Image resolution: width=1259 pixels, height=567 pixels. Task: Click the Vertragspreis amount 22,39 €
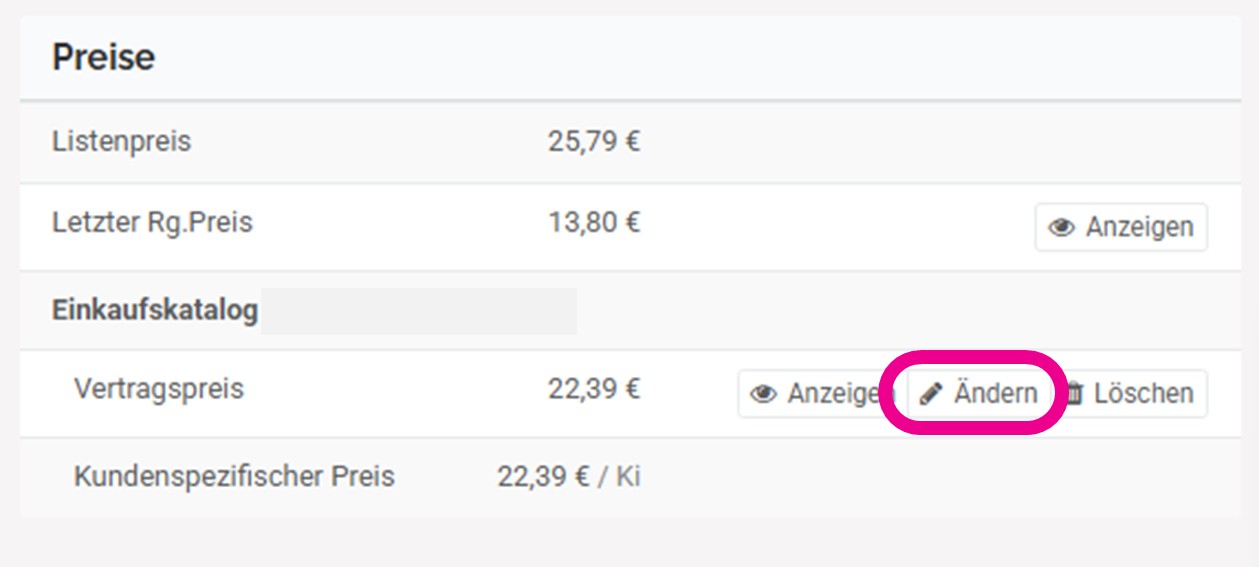pyautogui.click(x=594, y=389)
